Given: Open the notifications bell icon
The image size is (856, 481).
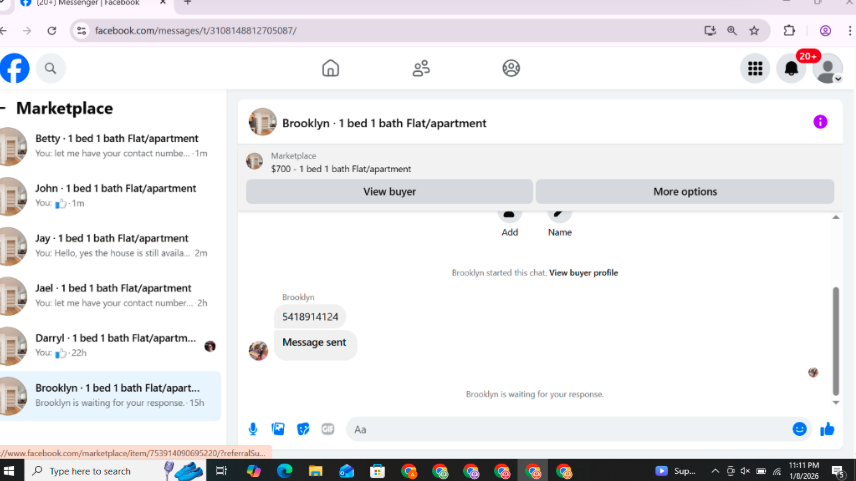Looking at the screenshot, I should click(x=791, y=68).
